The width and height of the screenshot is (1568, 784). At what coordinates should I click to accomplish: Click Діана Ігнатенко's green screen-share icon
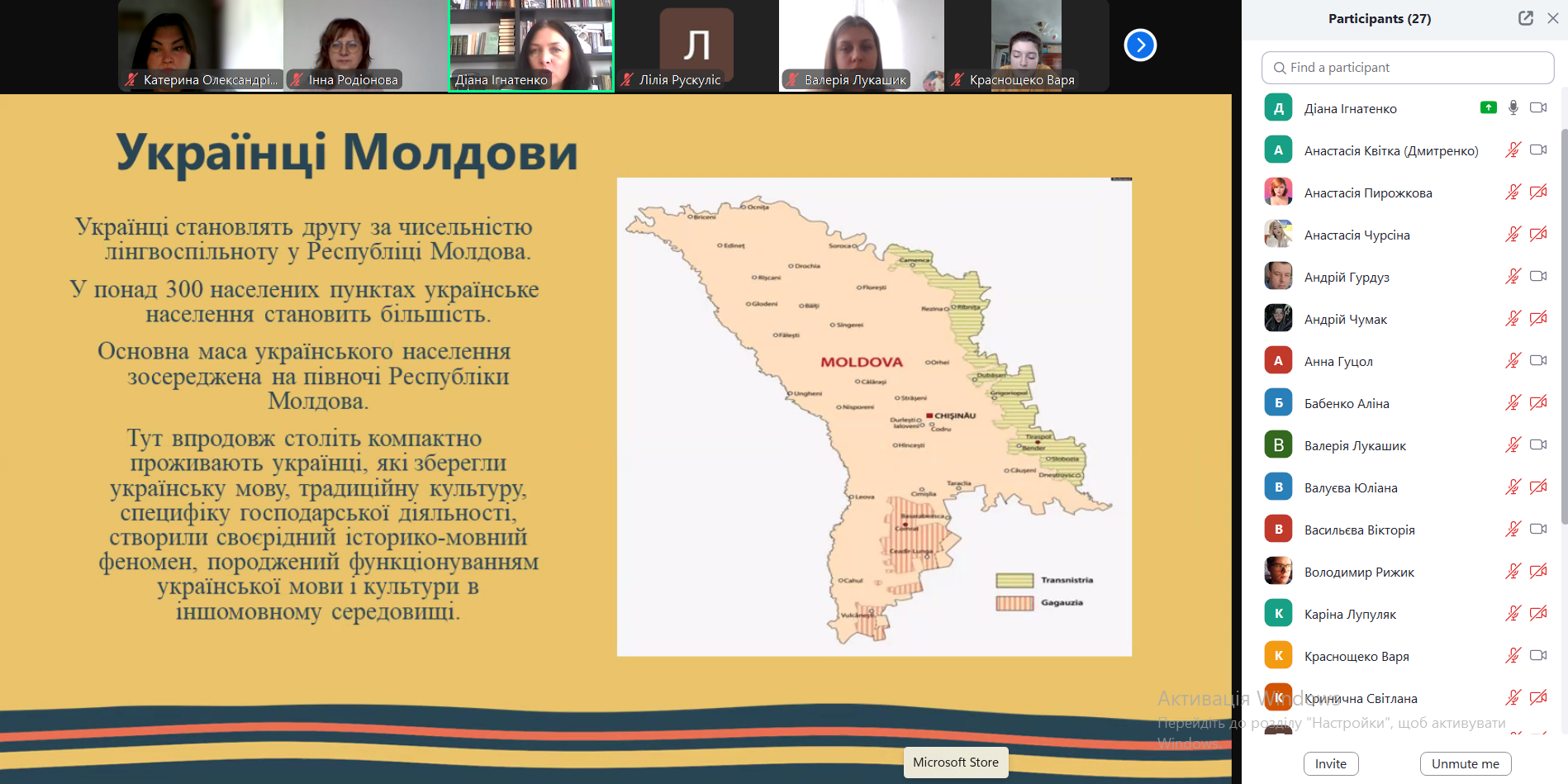click(1488, 107)
